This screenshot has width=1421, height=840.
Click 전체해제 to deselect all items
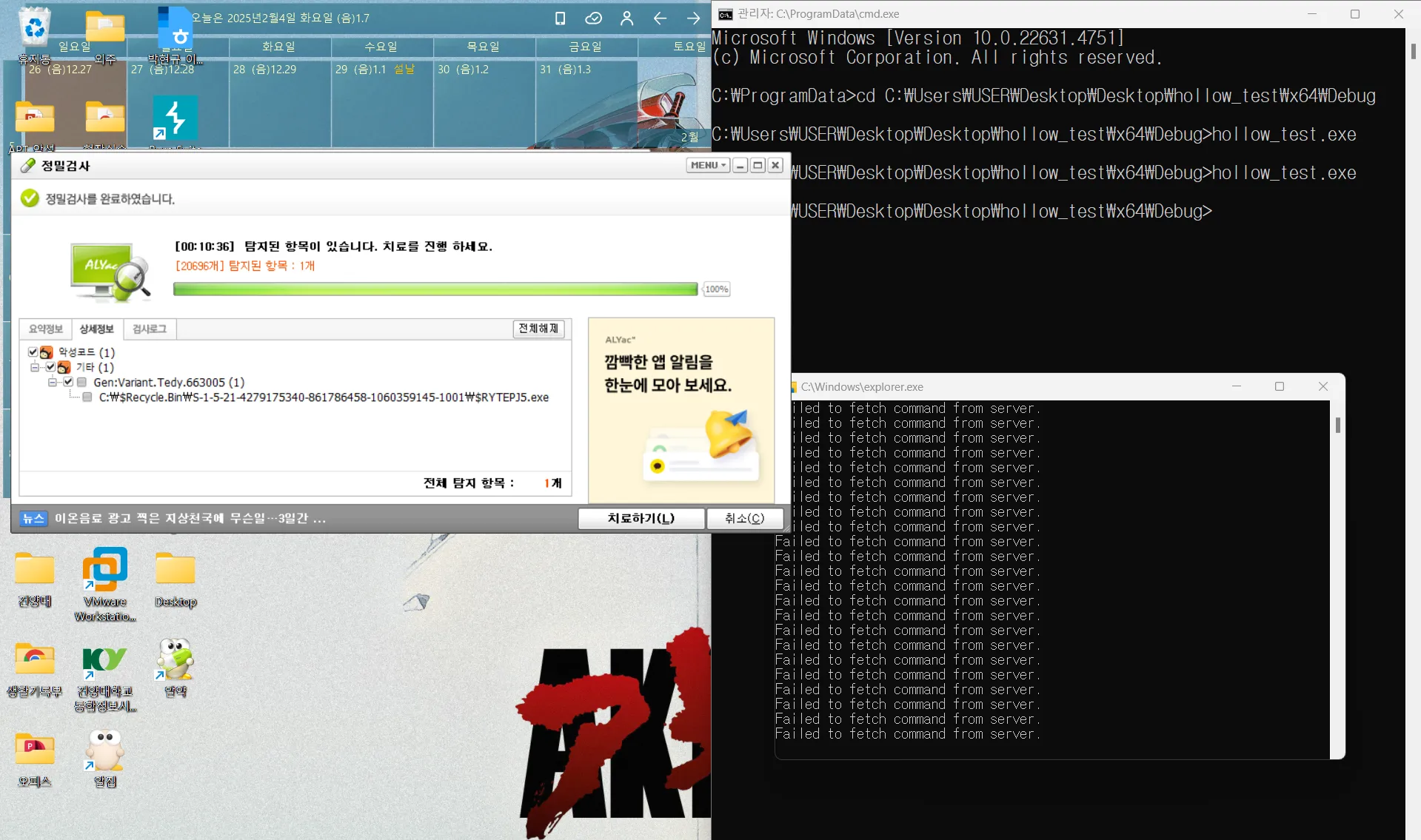click(538, 329)
